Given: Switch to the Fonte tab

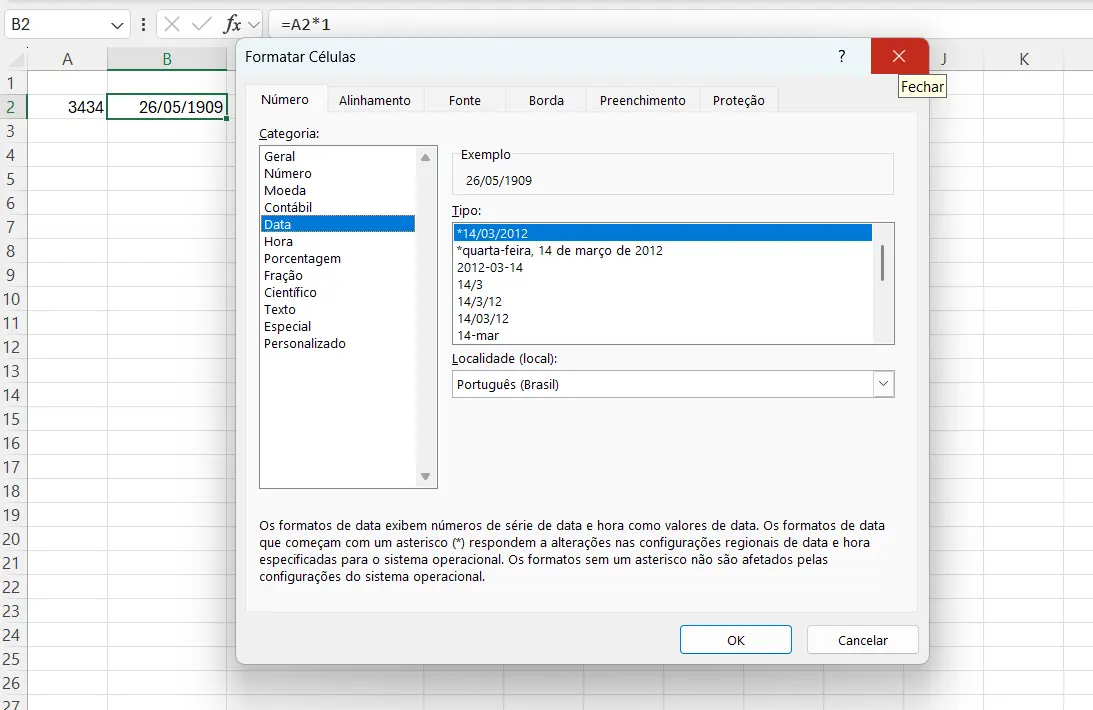Looking at the screenshot, I should pyautogui.click(x=464, y=100).
